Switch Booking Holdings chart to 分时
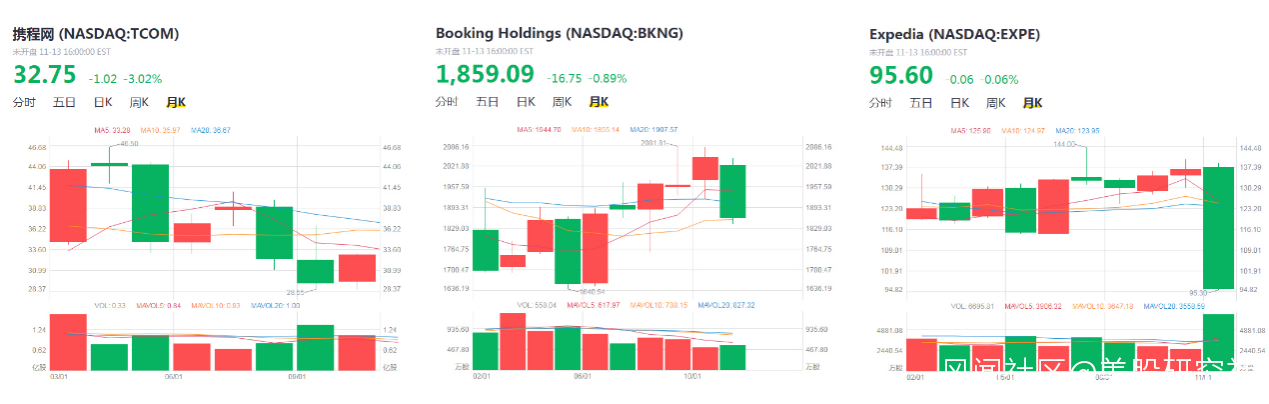Image resolution: width=1269 pixels, height=404 pixels. 447,102
